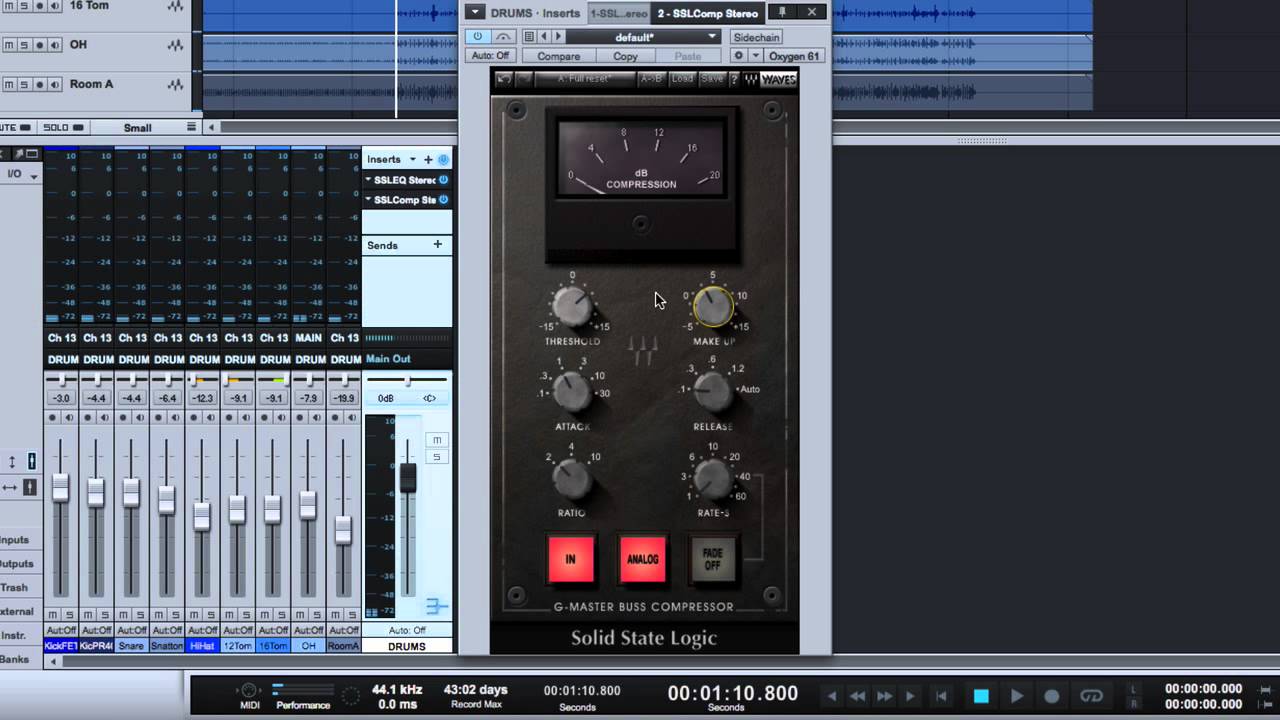Go to next preset arrow
This screenshot has width=1280, height=720.
[557, 37]
